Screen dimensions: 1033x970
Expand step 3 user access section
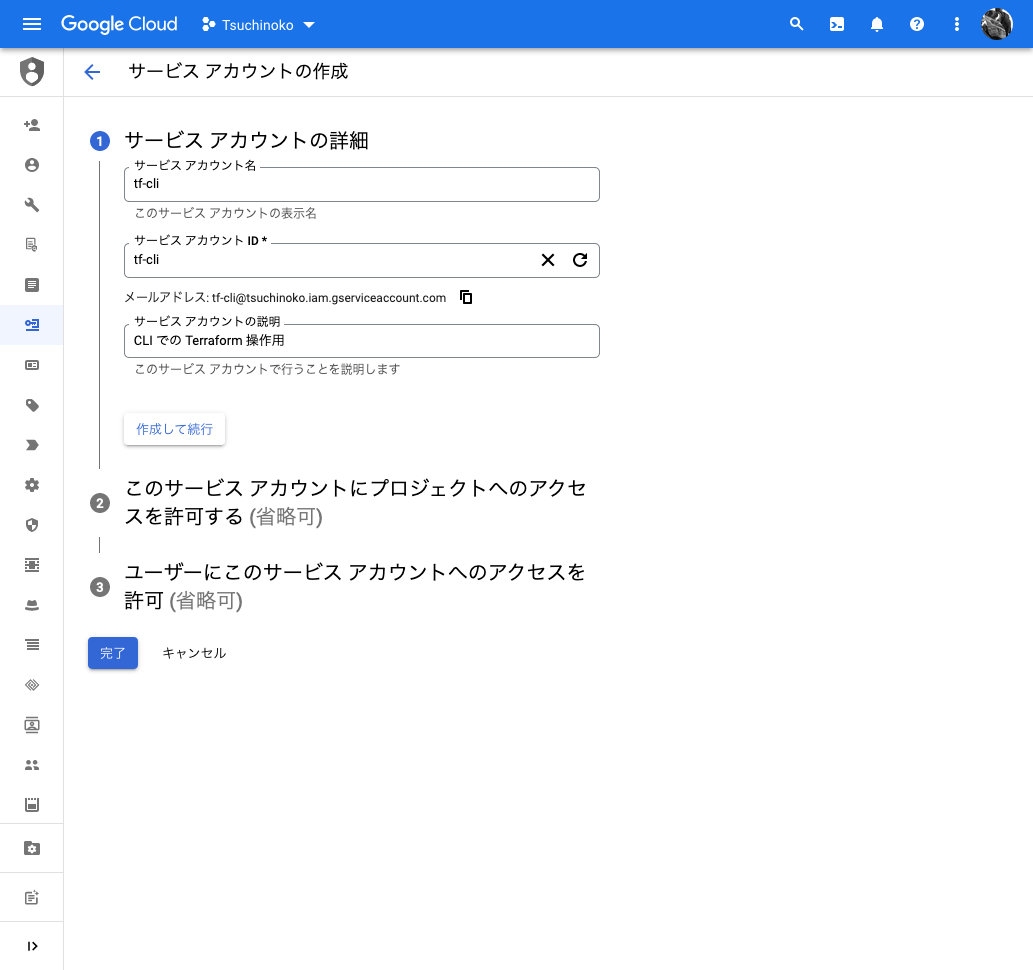click(355, 586)
